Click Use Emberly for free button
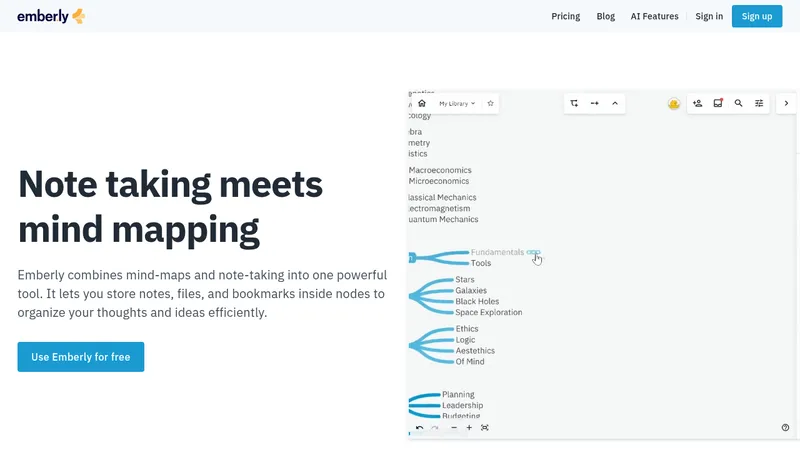Screen dimensions: 800x450 [x=81, y=357]
